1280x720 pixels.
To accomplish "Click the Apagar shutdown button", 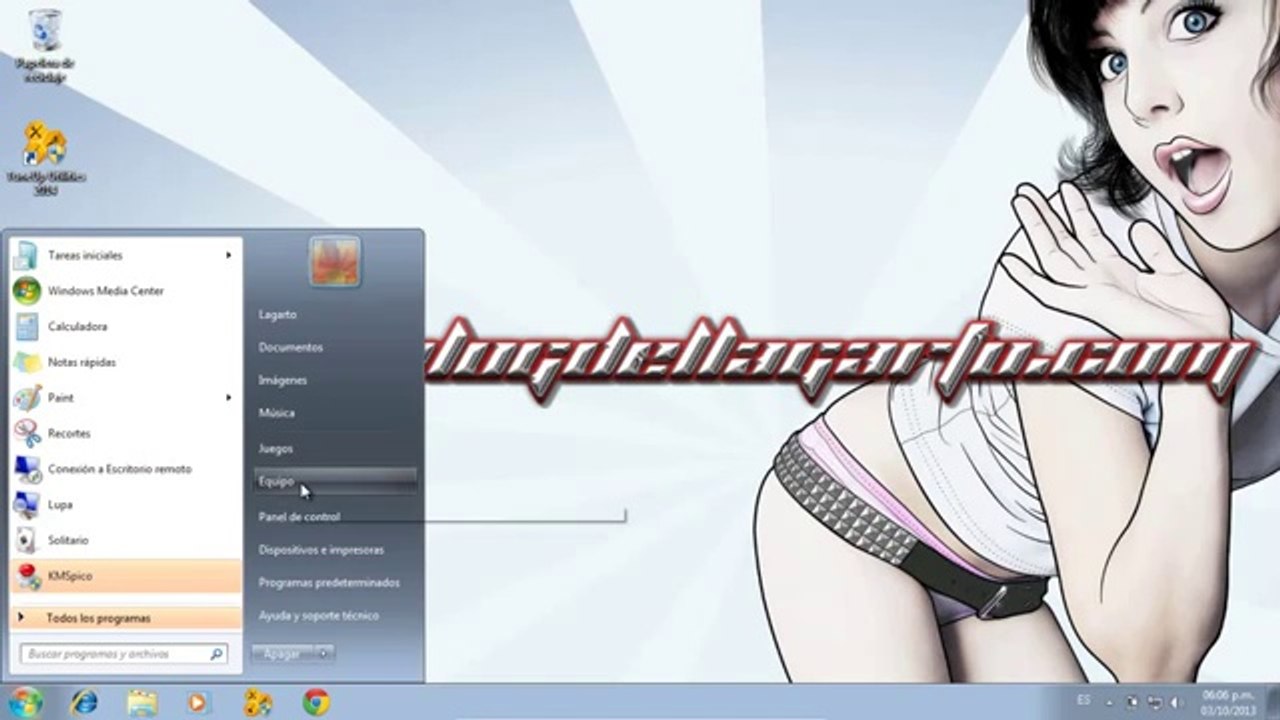I will (x=282, y=653).
